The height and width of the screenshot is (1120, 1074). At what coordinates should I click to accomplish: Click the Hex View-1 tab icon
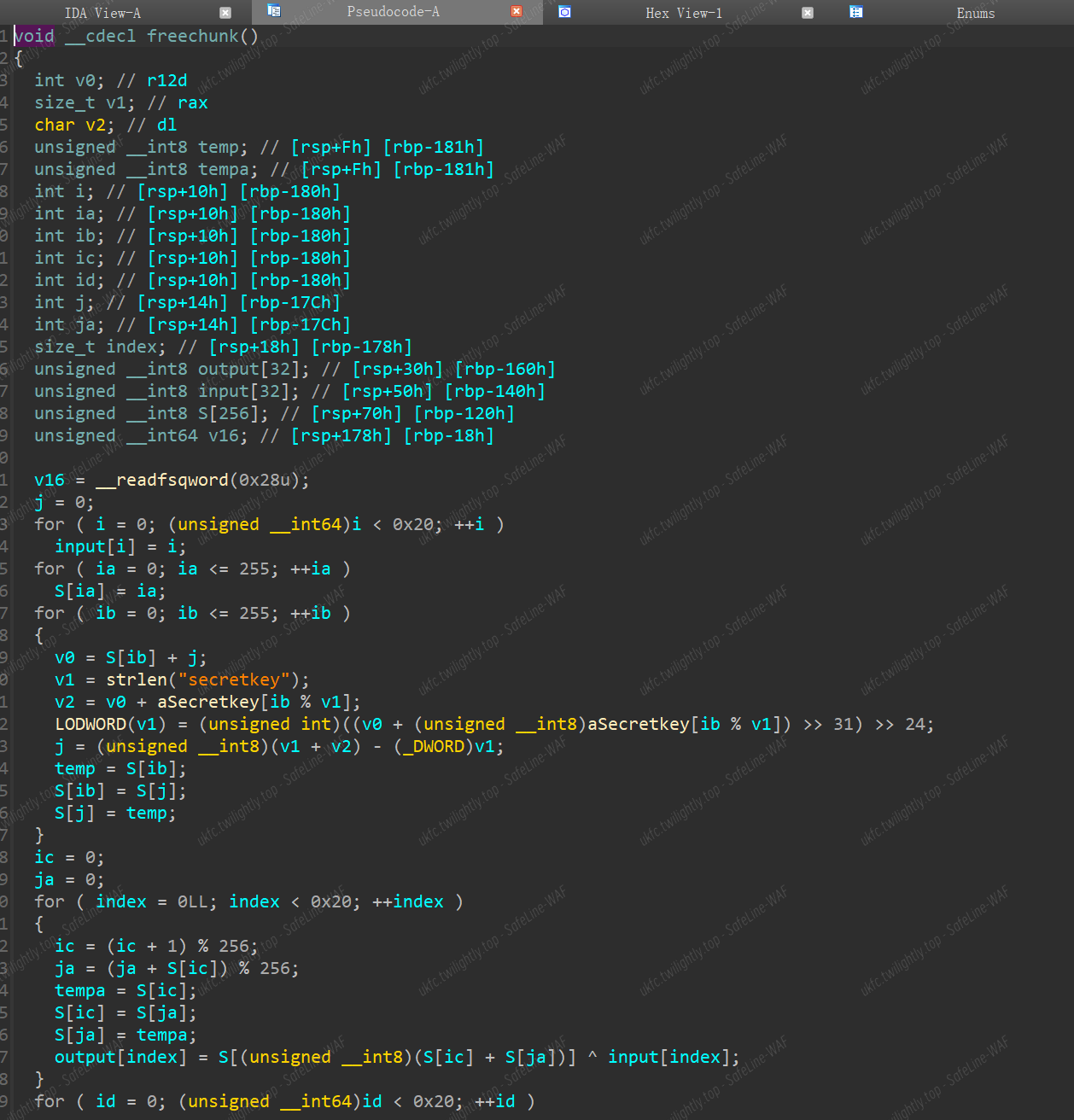[564, 12]
